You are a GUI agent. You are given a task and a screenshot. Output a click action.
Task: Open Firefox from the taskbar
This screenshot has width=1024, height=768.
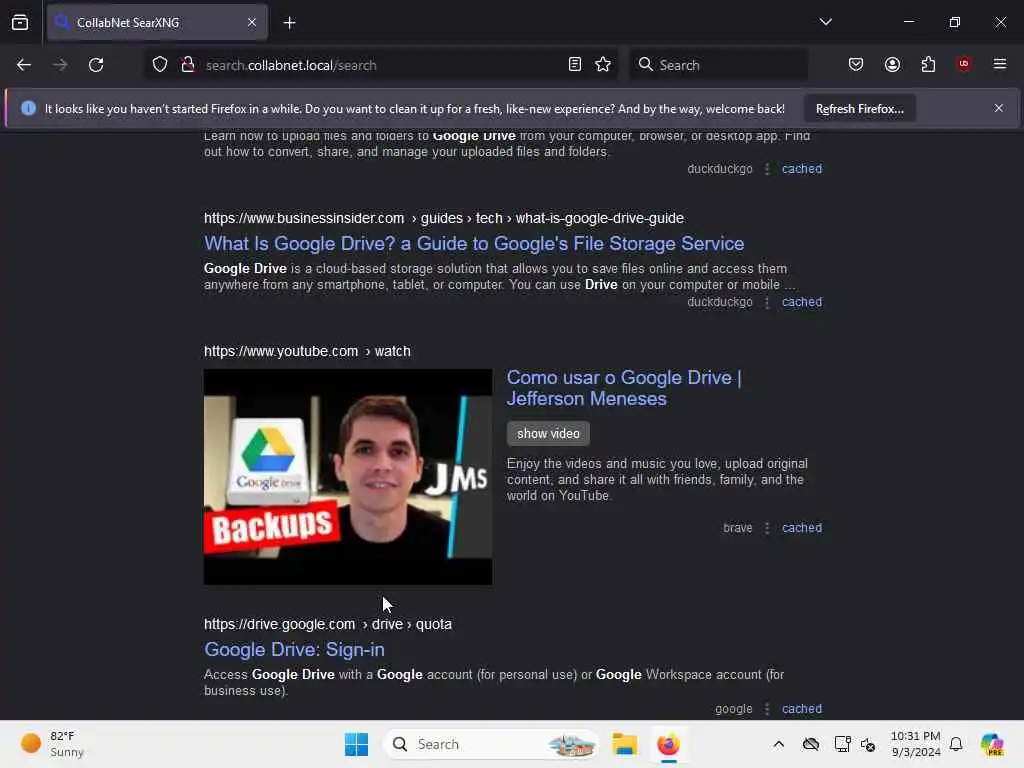[x=668, y=744]
